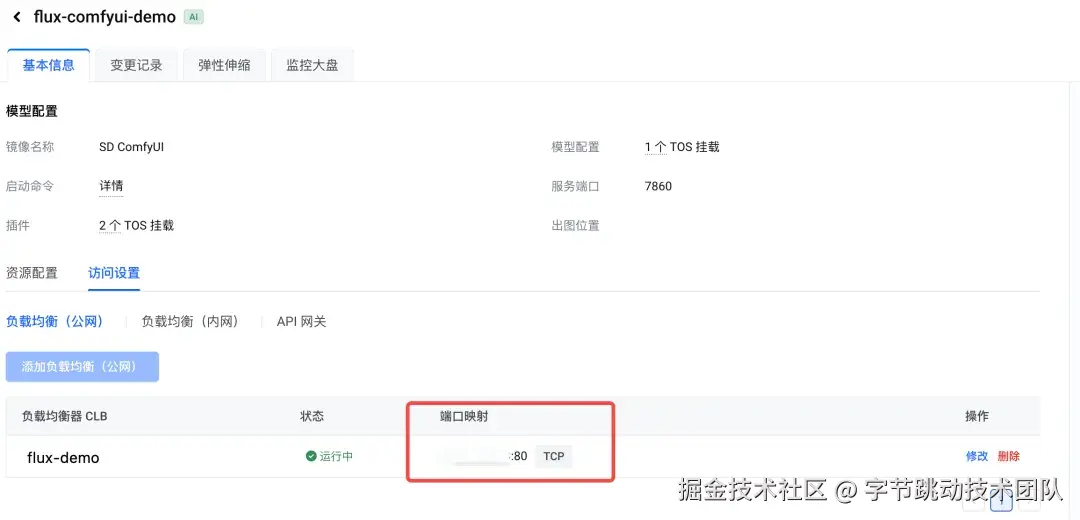Click the TCP protocol tag

tap(553, 457)
